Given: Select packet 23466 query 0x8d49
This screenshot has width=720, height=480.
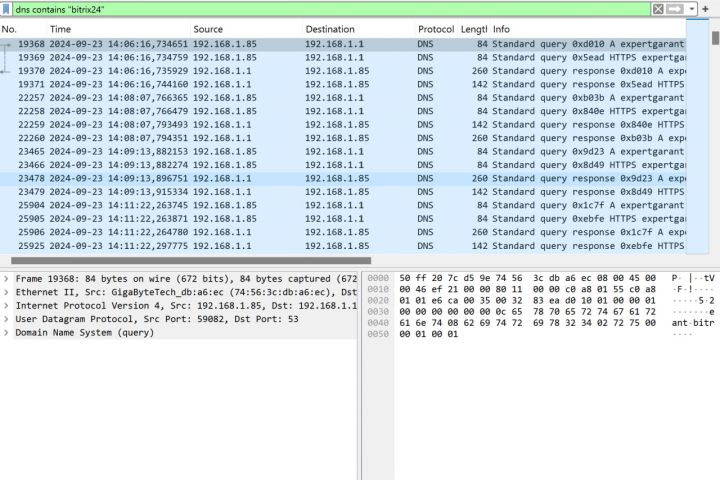Looking at the screenshot, I should pyautogui.click(x=343, y=165).
